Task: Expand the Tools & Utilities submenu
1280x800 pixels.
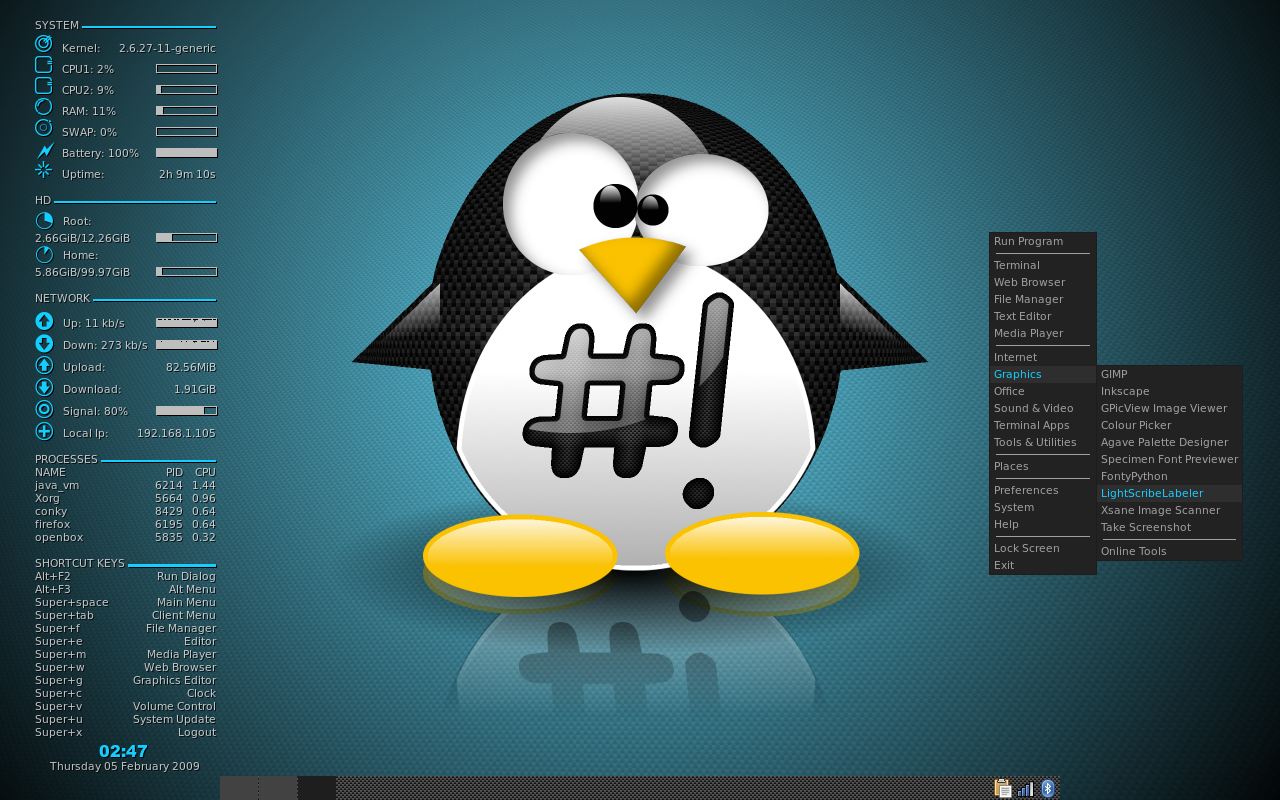Action: point(1043,442)
